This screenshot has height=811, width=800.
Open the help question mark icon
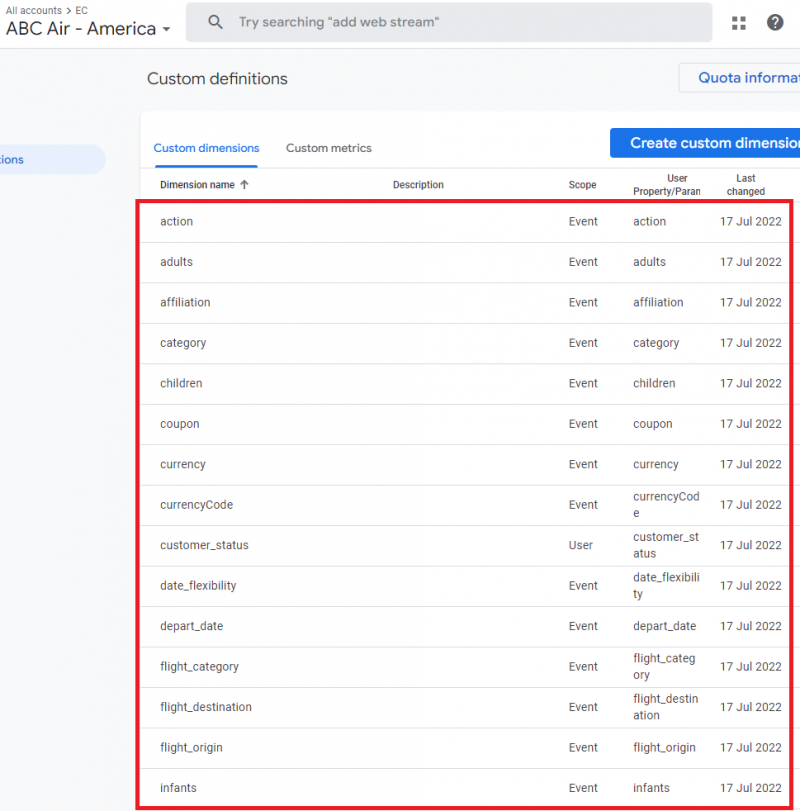[x=775, y=22]
